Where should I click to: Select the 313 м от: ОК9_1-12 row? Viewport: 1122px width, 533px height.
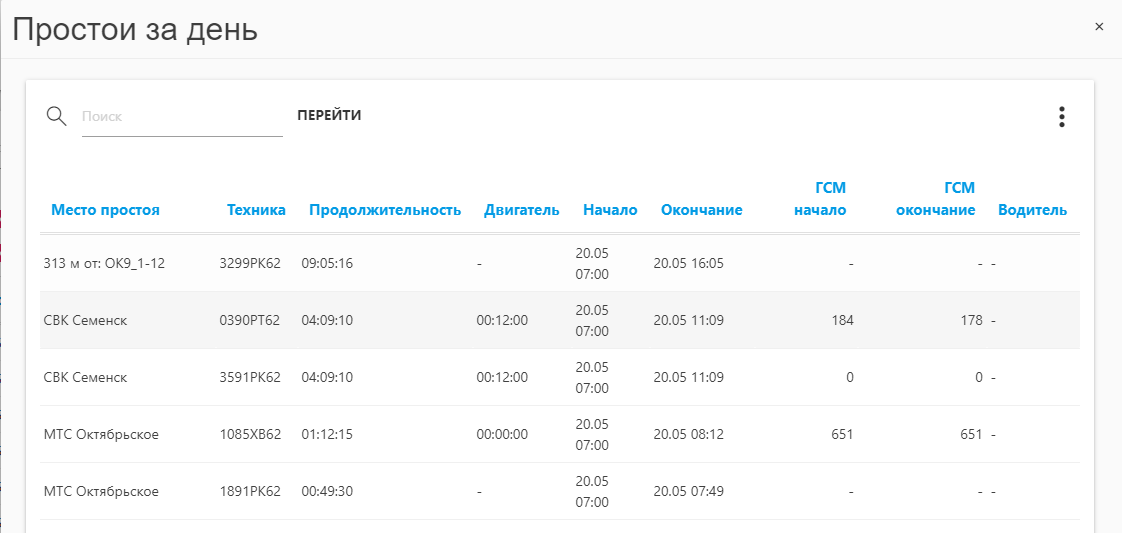(560, 263)
